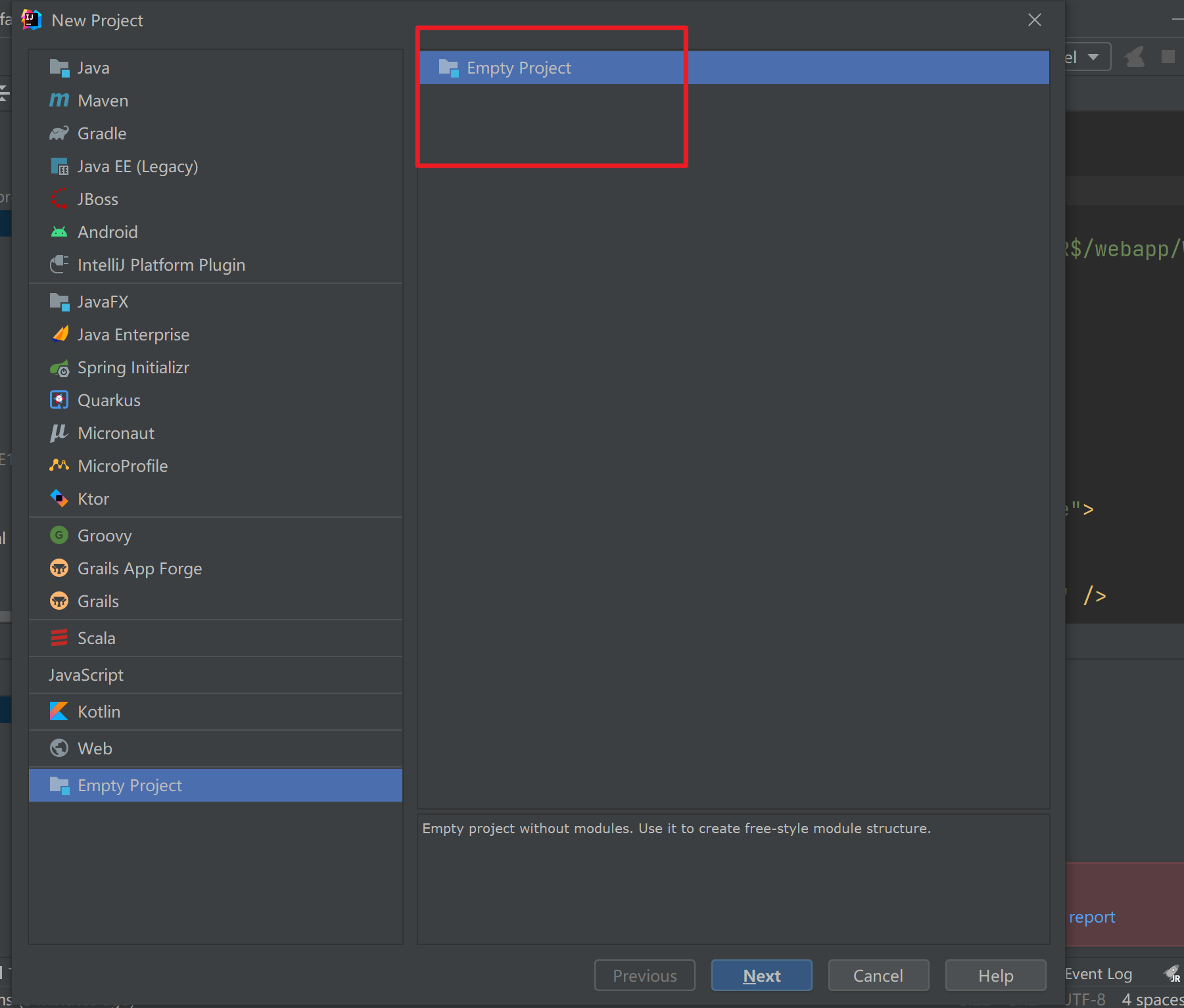Image resolution: width=1184 pixels, height=1008 pixels.
Task: Select Maven project type label
Action: (x=103, y=101)
